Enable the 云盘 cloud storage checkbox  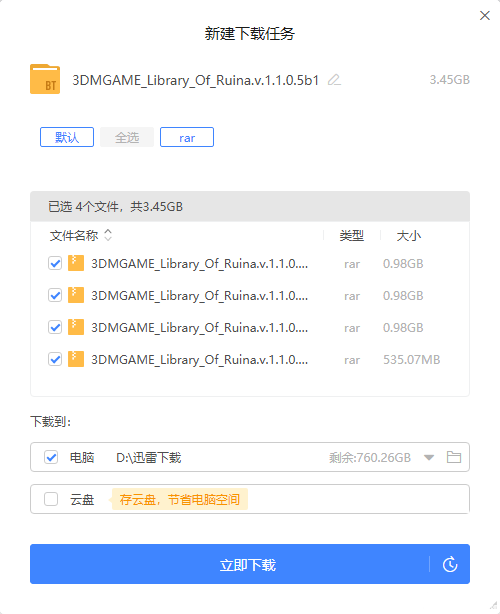(x=51, y=499)
